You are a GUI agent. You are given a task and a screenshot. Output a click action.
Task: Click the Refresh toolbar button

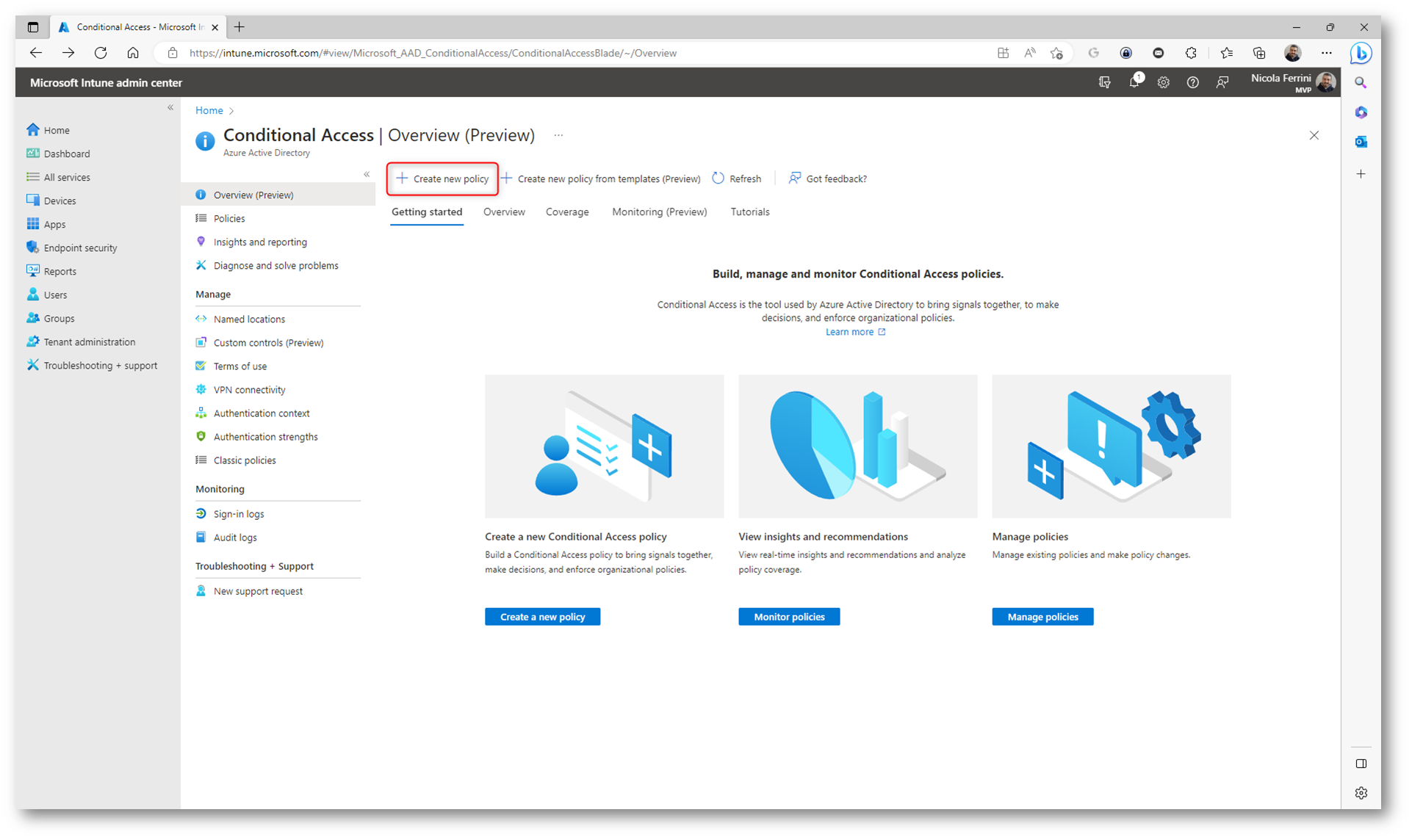(x=737, y=178)
